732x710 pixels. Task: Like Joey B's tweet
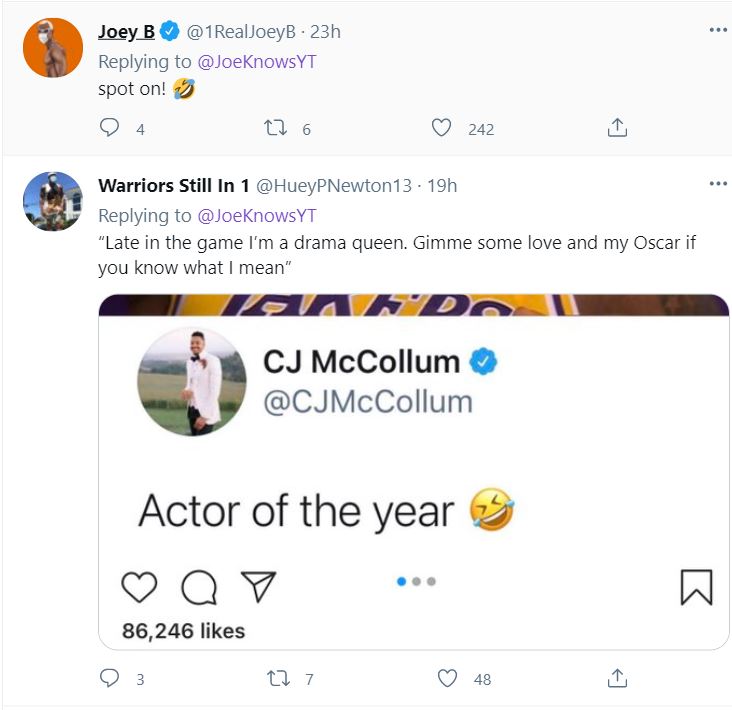[x=441, y=128]
